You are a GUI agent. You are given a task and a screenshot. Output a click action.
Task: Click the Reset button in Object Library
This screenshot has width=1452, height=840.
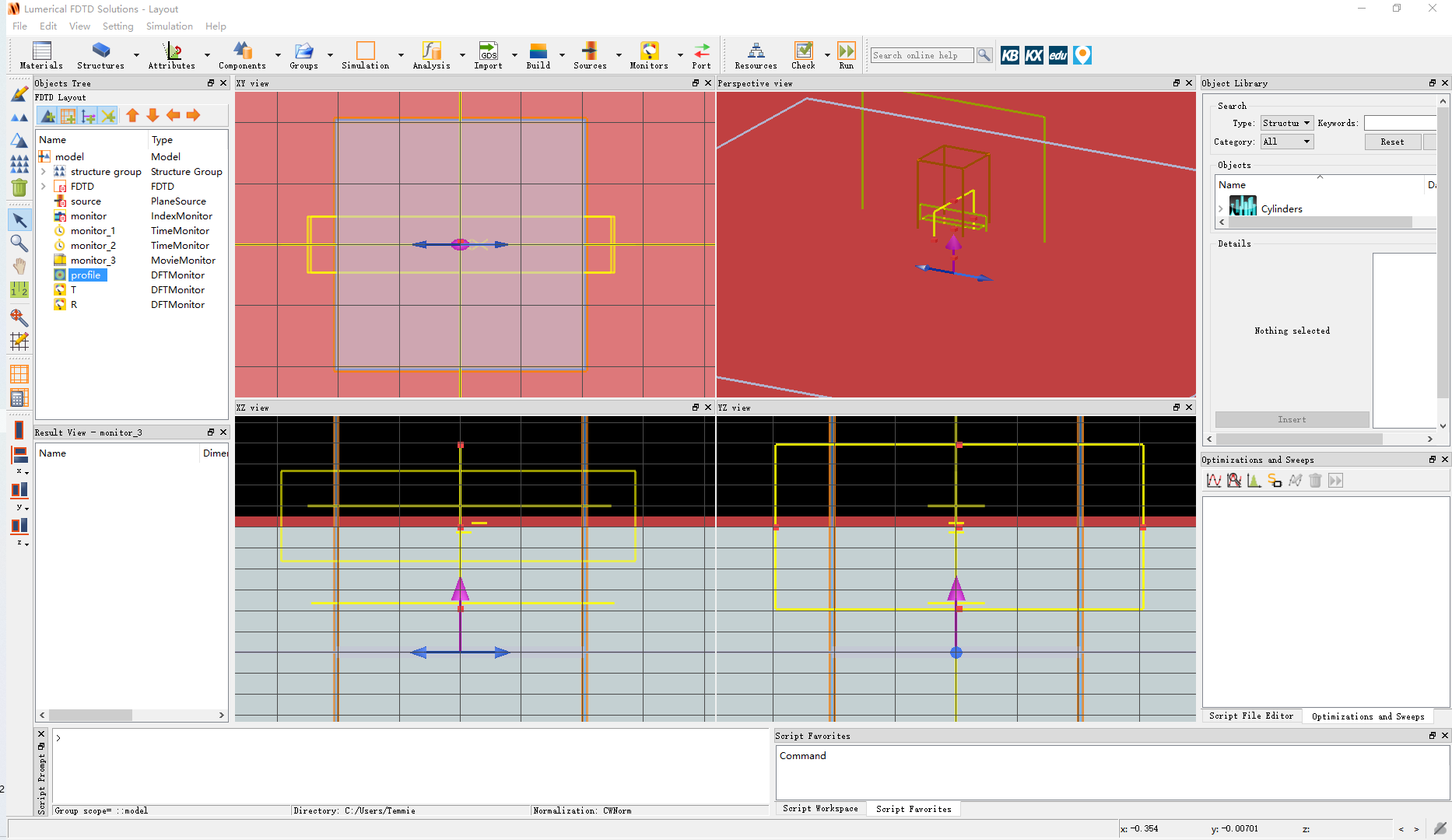pos(1393,142)
